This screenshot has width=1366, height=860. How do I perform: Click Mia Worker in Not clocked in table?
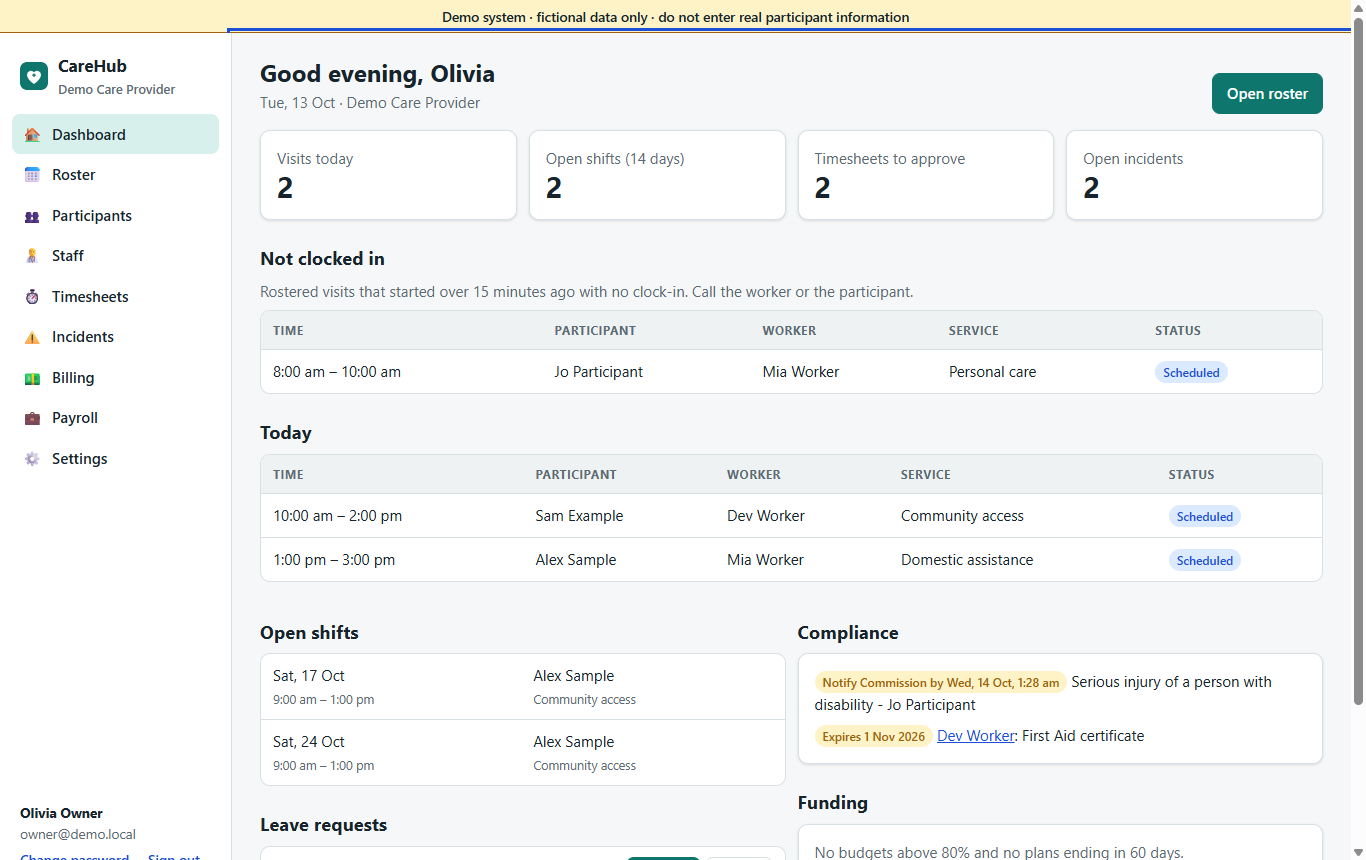801,372
